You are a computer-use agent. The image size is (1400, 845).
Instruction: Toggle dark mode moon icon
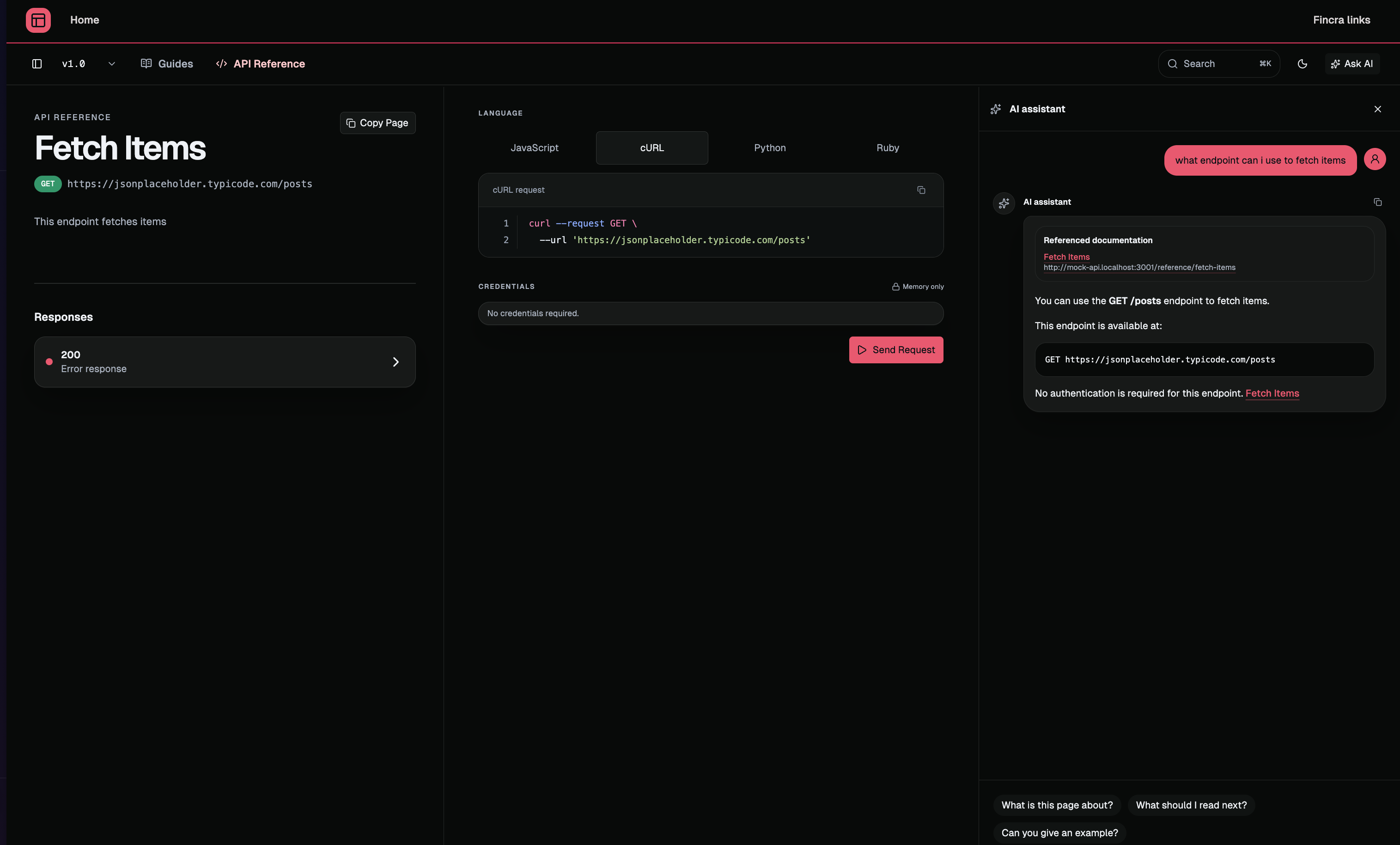coord(1302,64)
